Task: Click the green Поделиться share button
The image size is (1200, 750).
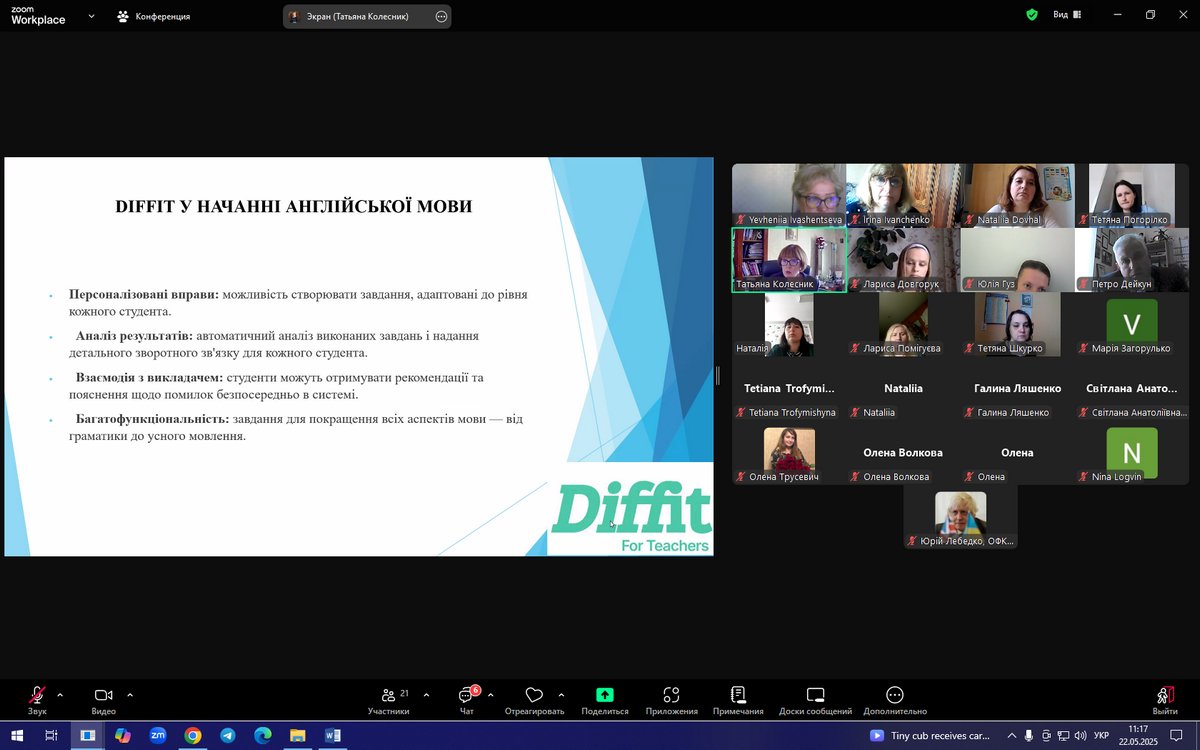Action: tap(605, 700)
